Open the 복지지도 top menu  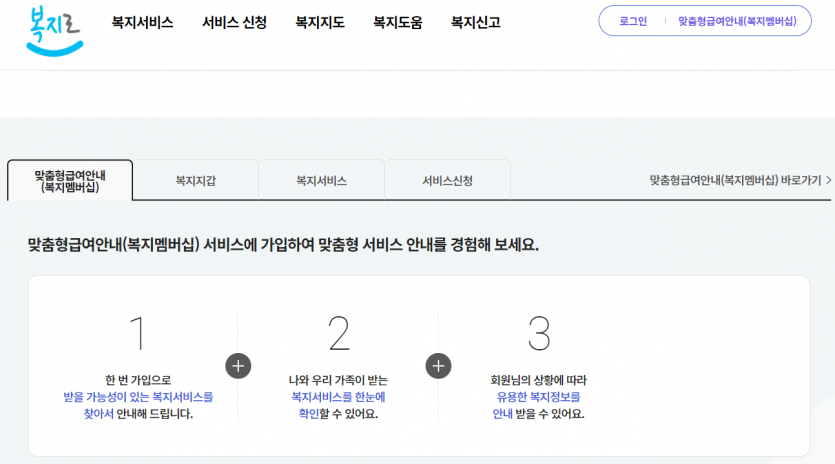(x=320, y=22)
